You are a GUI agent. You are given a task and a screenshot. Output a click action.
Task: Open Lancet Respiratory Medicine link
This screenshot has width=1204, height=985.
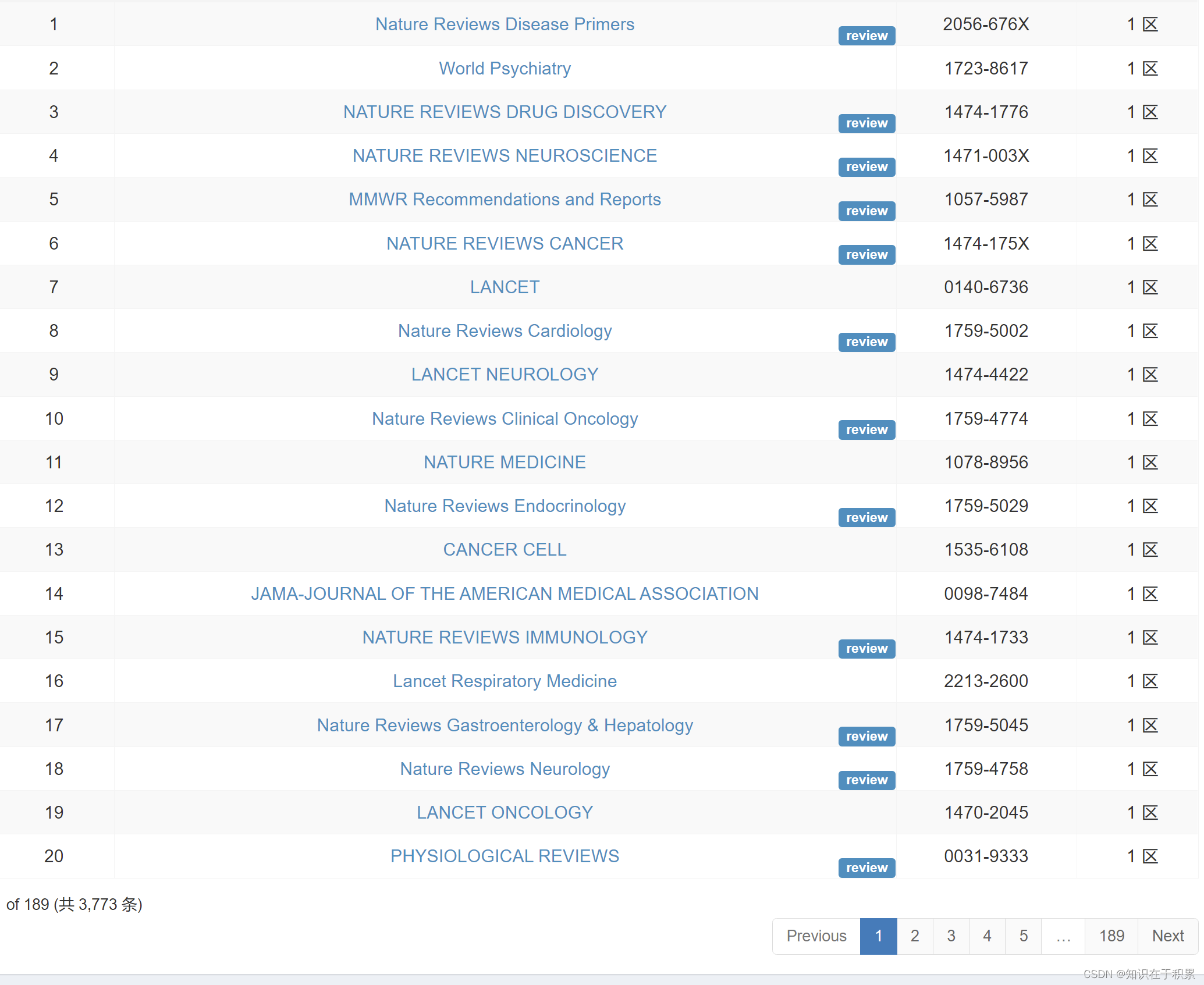[505, 681]
